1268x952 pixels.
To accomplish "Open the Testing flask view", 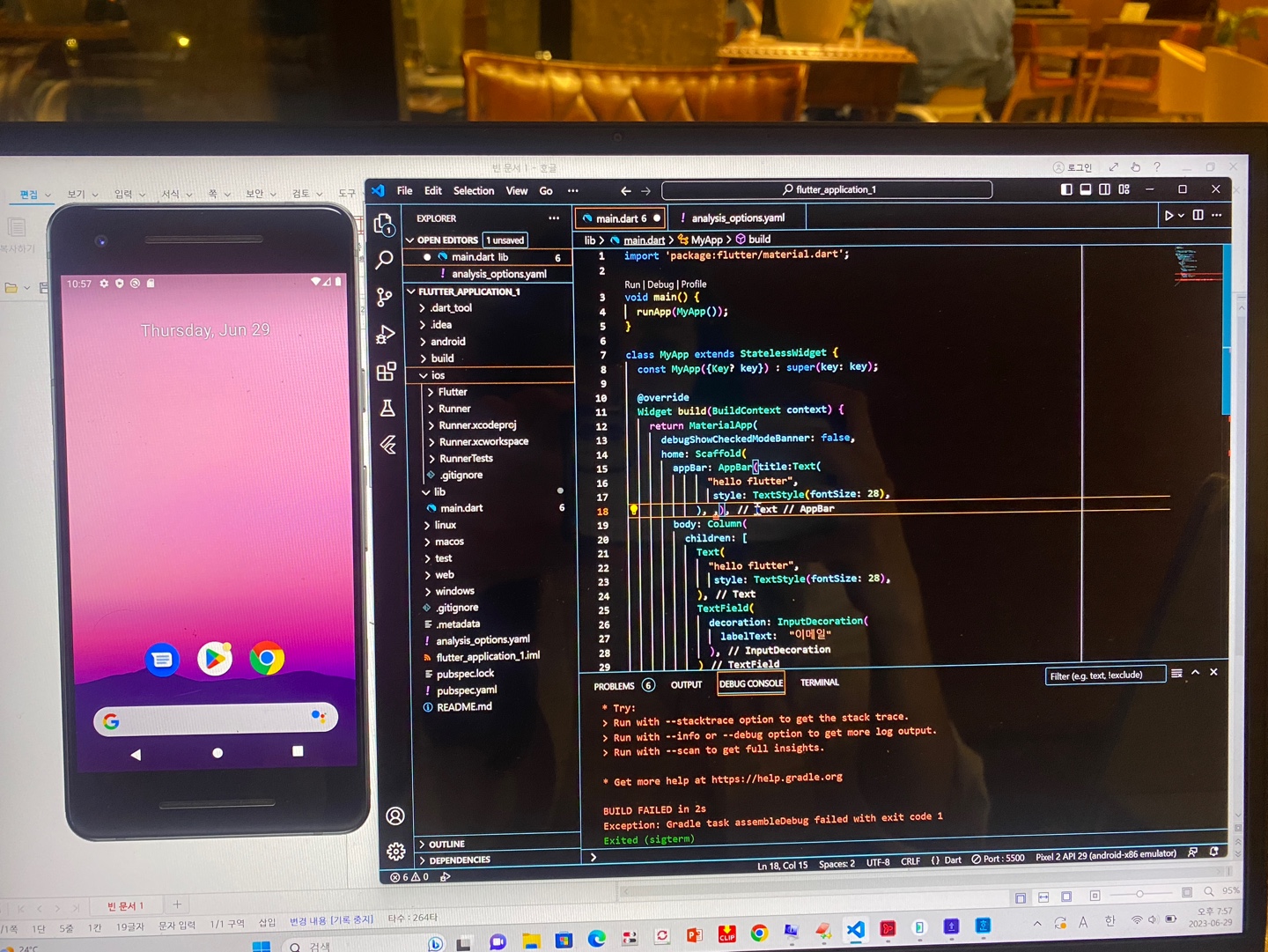I will pyautogui.click(x=387, y=409).
